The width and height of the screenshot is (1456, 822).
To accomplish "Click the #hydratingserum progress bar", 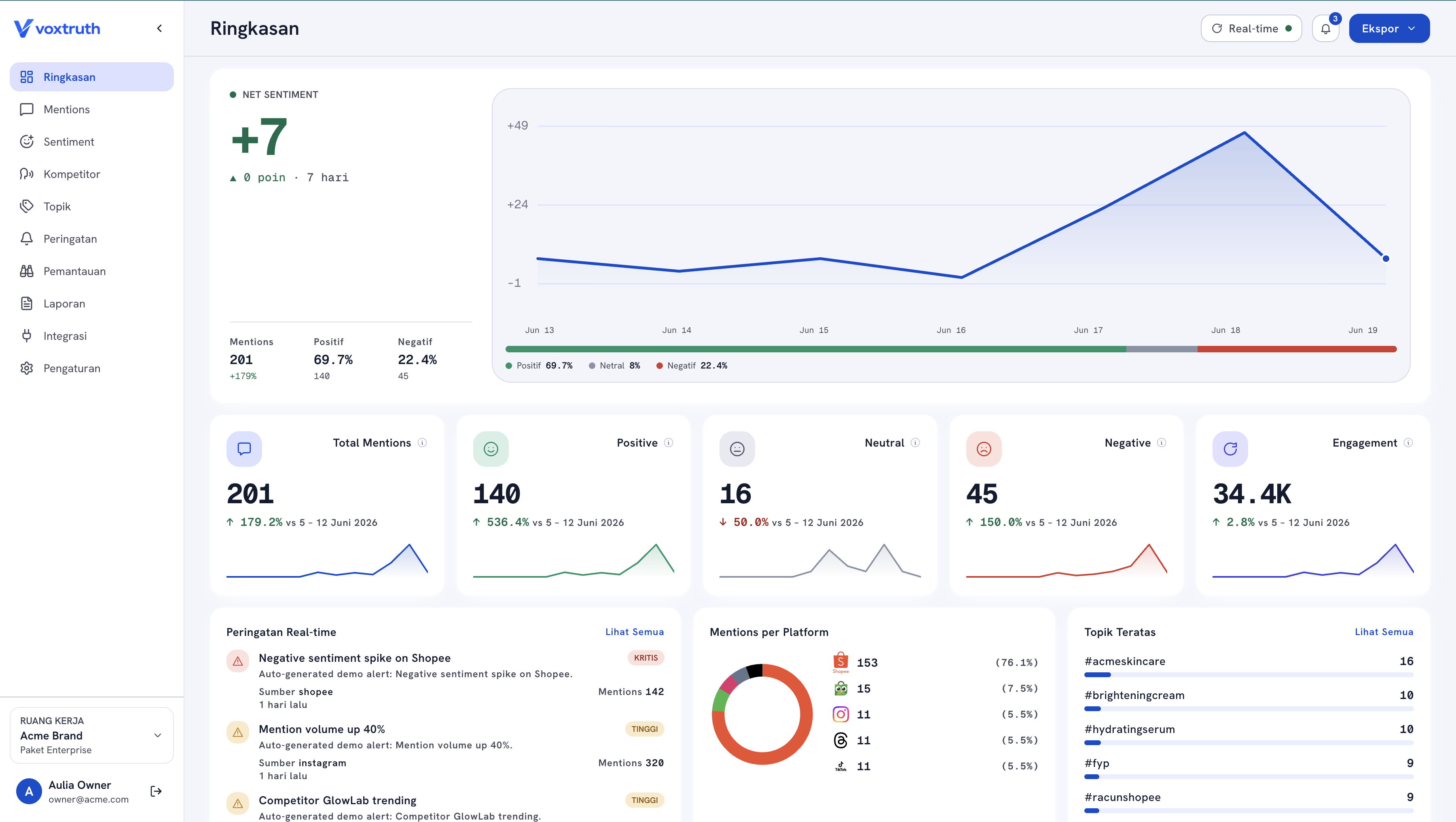I will (x=1249, y=742).
